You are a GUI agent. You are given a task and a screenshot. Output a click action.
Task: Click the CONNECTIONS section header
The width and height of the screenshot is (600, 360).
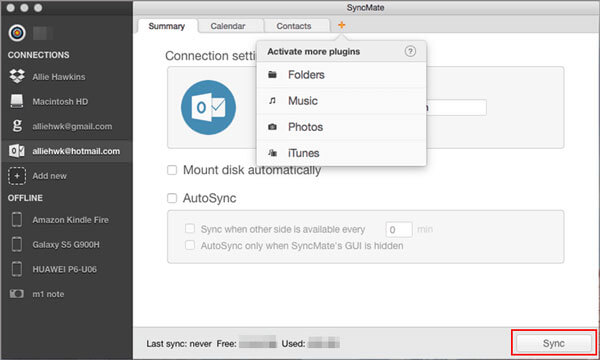click(39, 55)
